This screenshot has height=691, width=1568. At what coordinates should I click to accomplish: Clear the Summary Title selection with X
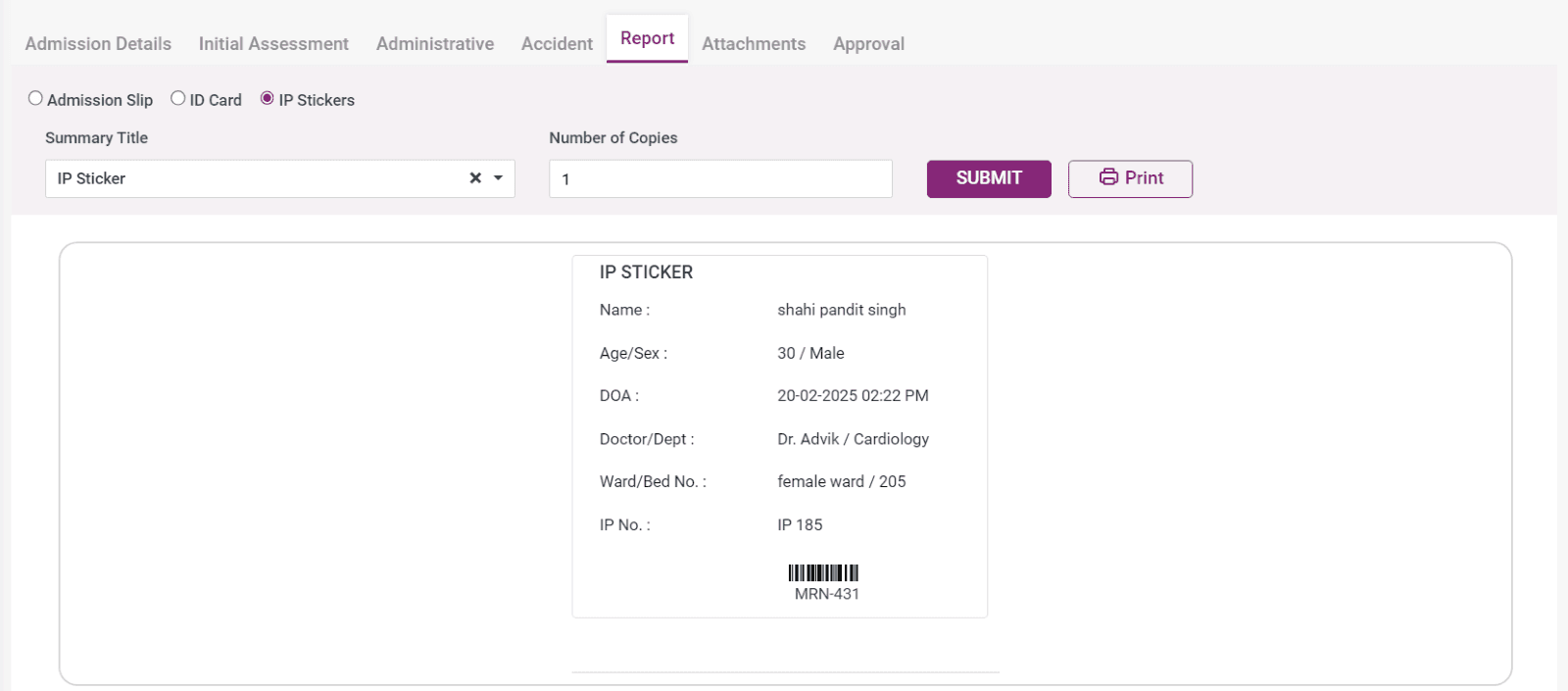coord(475,178)
